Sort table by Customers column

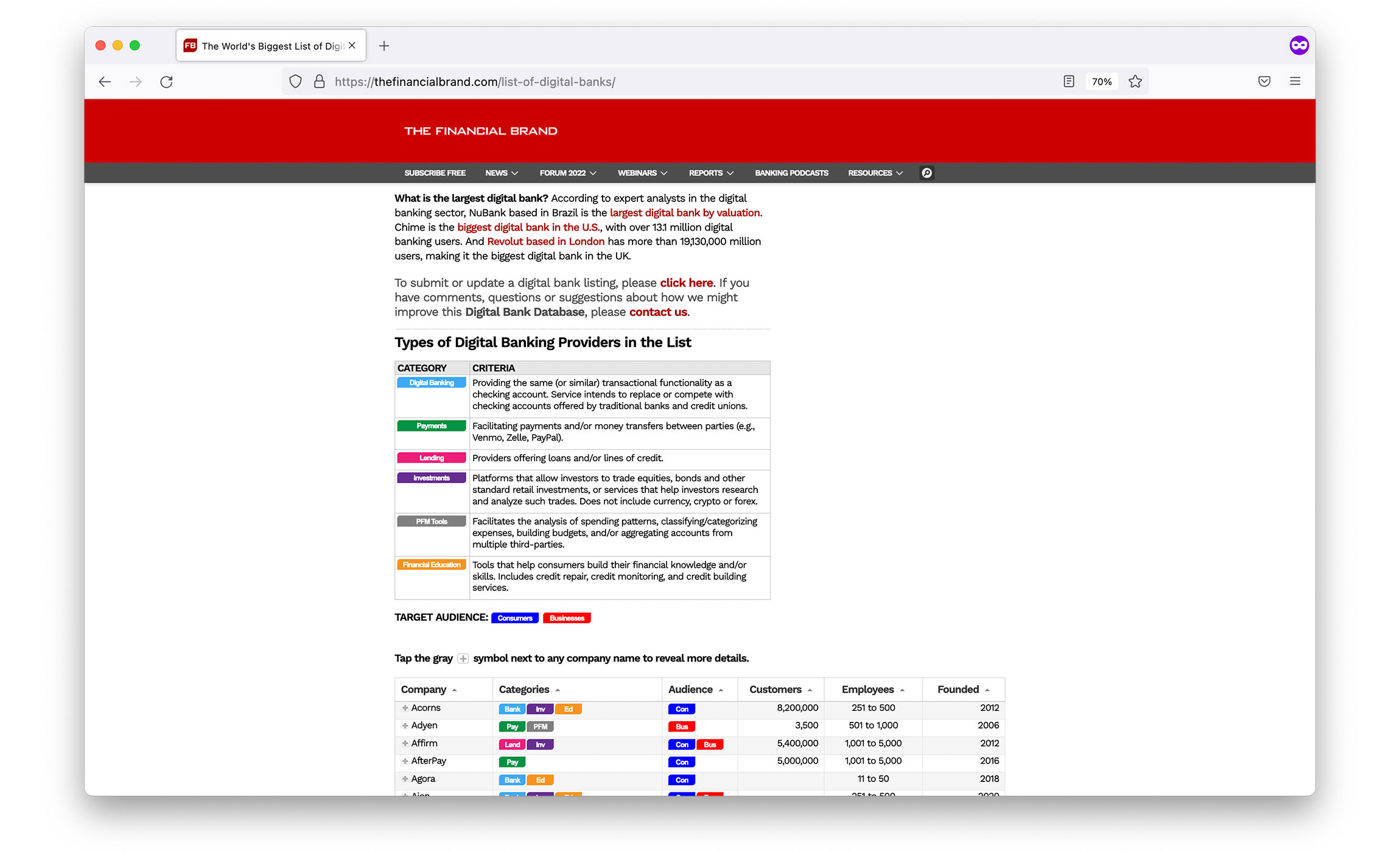(x=781, y=690)
